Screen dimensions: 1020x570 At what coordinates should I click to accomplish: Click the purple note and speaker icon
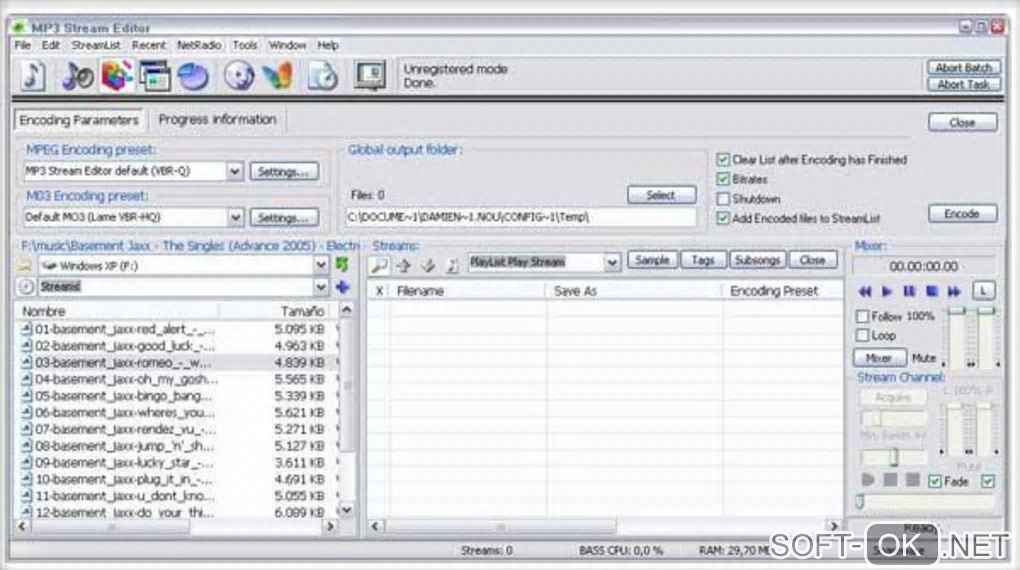click(x=77, y=76)
